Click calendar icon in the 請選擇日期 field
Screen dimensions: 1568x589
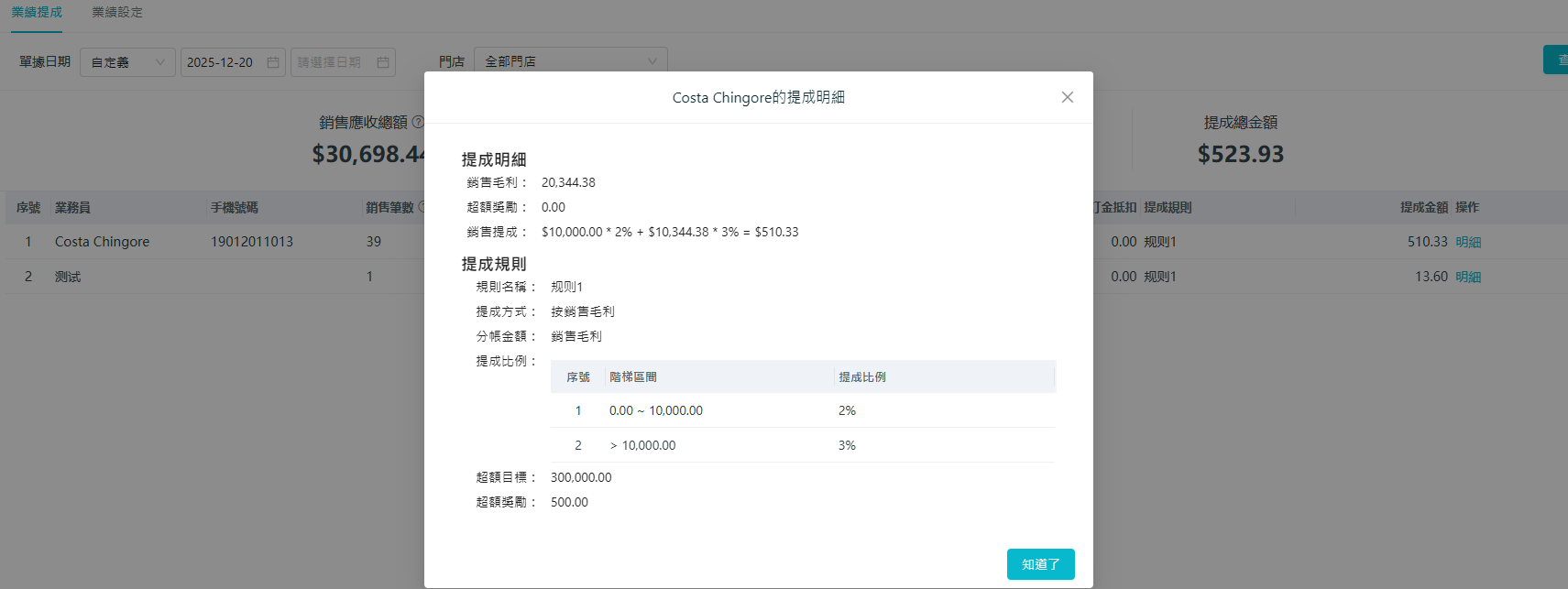coord(383,62)
